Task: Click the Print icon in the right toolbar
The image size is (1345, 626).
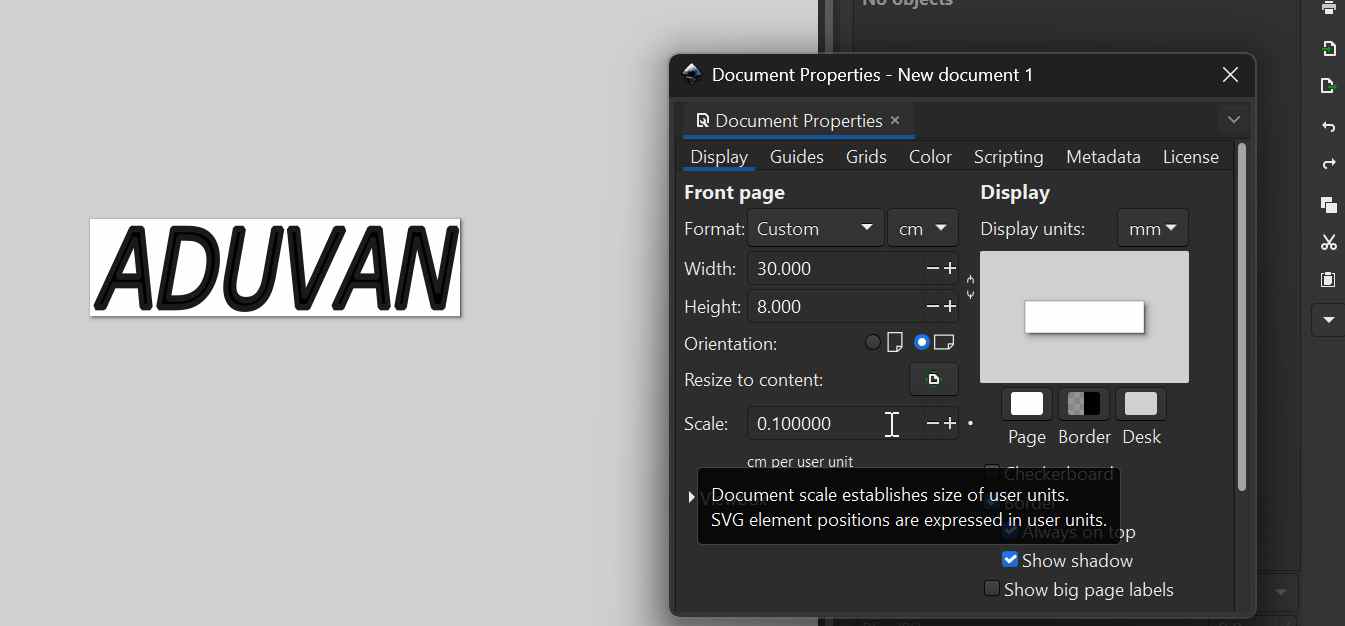Action: (x=1329, y=8)
